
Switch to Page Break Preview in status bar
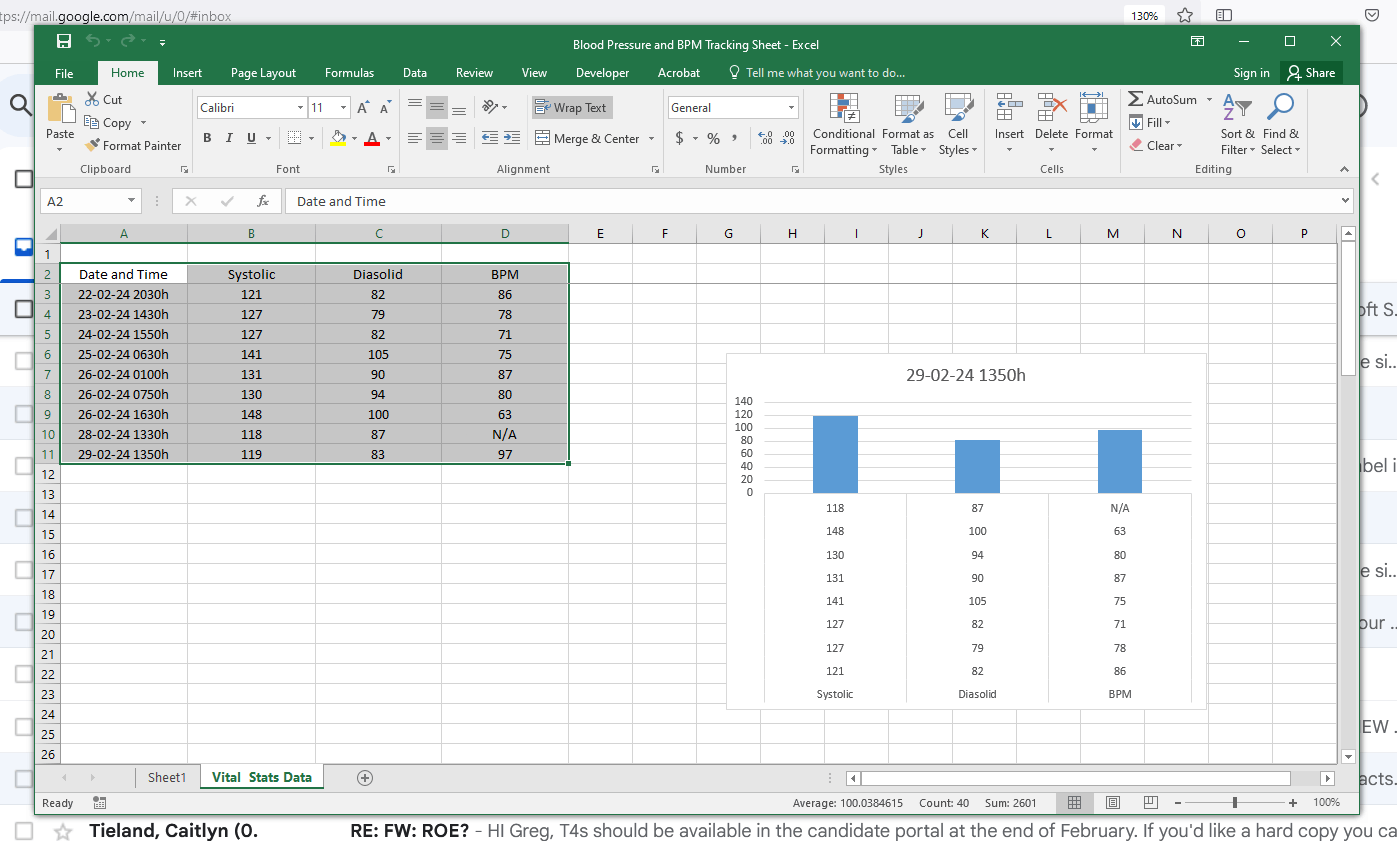(1151, 802)
